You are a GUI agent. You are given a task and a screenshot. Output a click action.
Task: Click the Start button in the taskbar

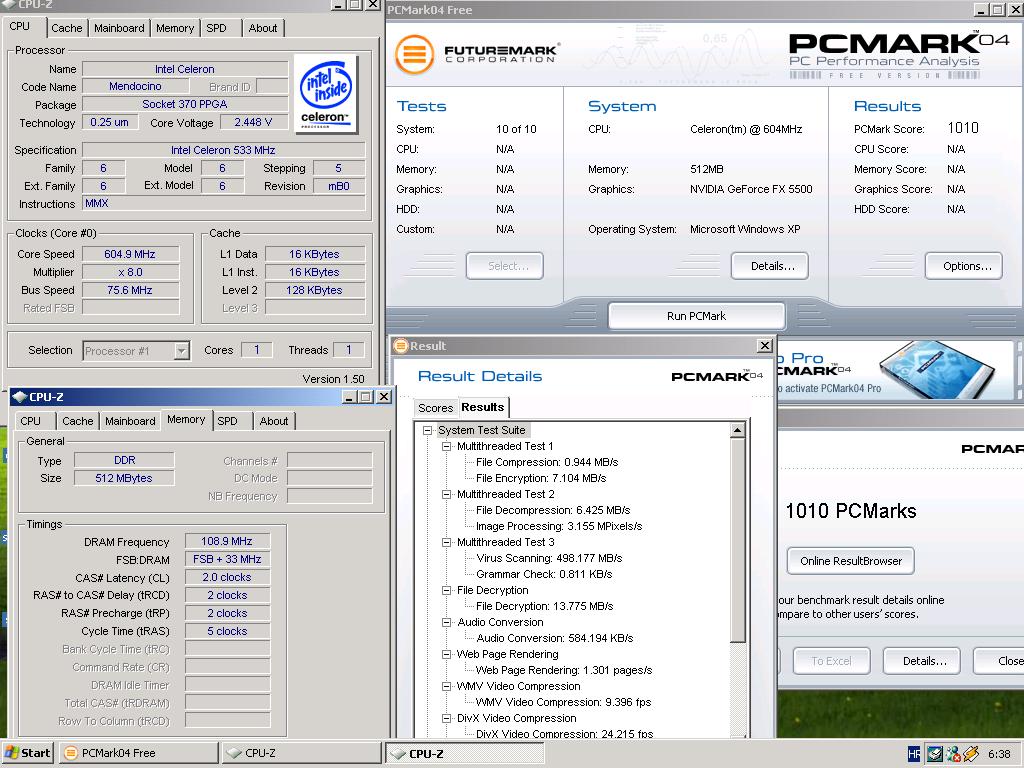[27, 753]
